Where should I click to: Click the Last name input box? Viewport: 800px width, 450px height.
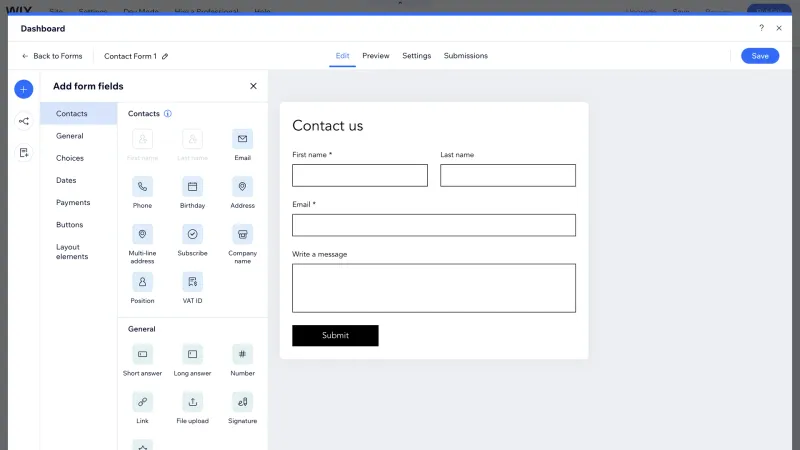tap(508, 175)
